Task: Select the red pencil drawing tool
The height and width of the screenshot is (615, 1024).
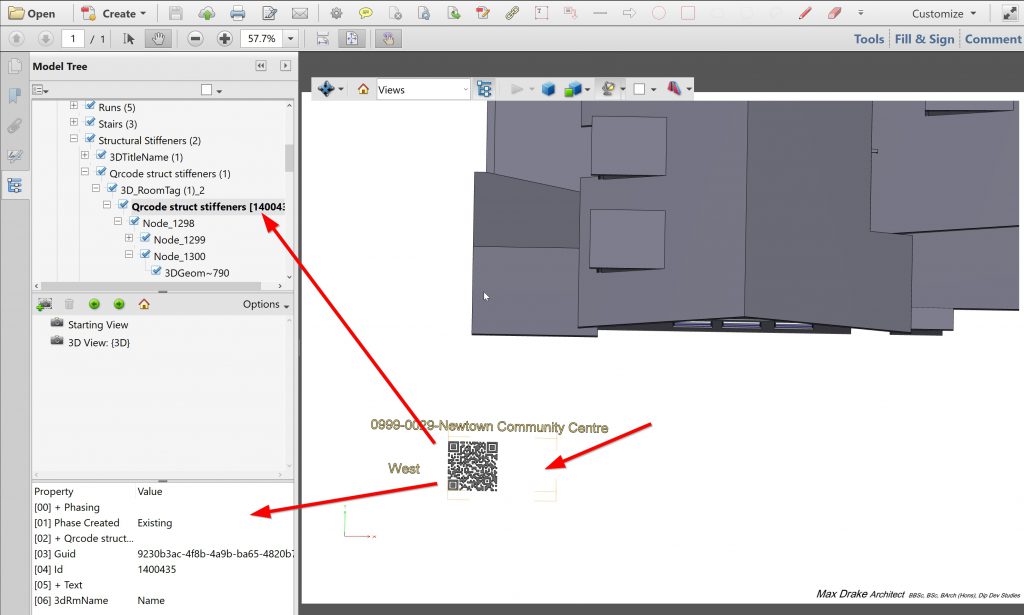Action: (806, 14)
